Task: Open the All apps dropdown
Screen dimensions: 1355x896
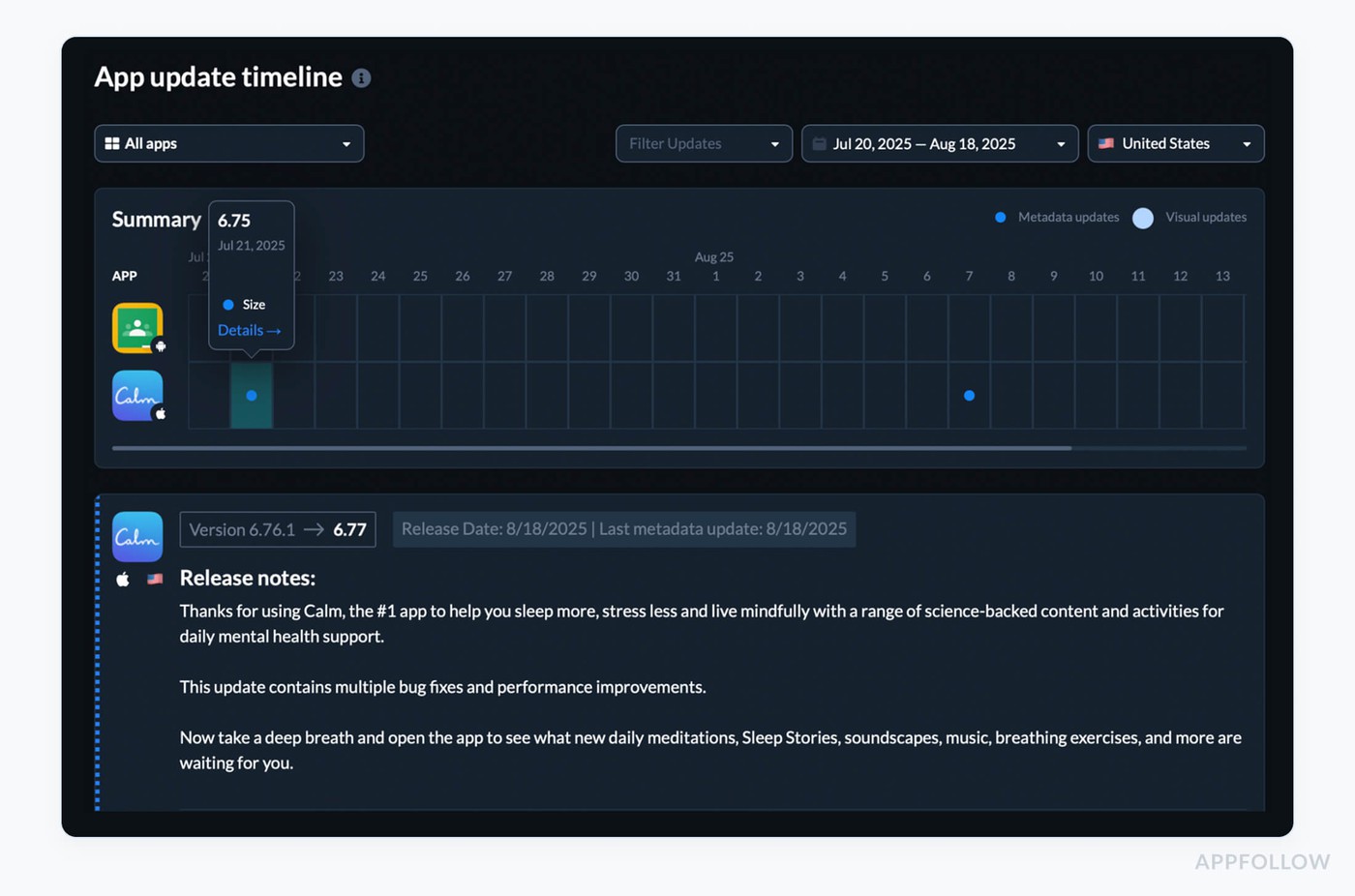Action: coord(229,144)
